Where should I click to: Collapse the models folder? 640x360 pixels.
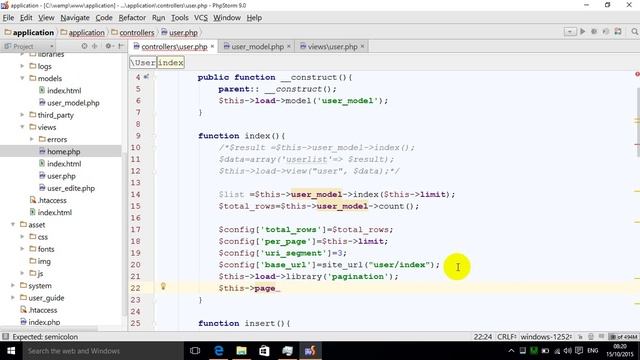(22, 78)
